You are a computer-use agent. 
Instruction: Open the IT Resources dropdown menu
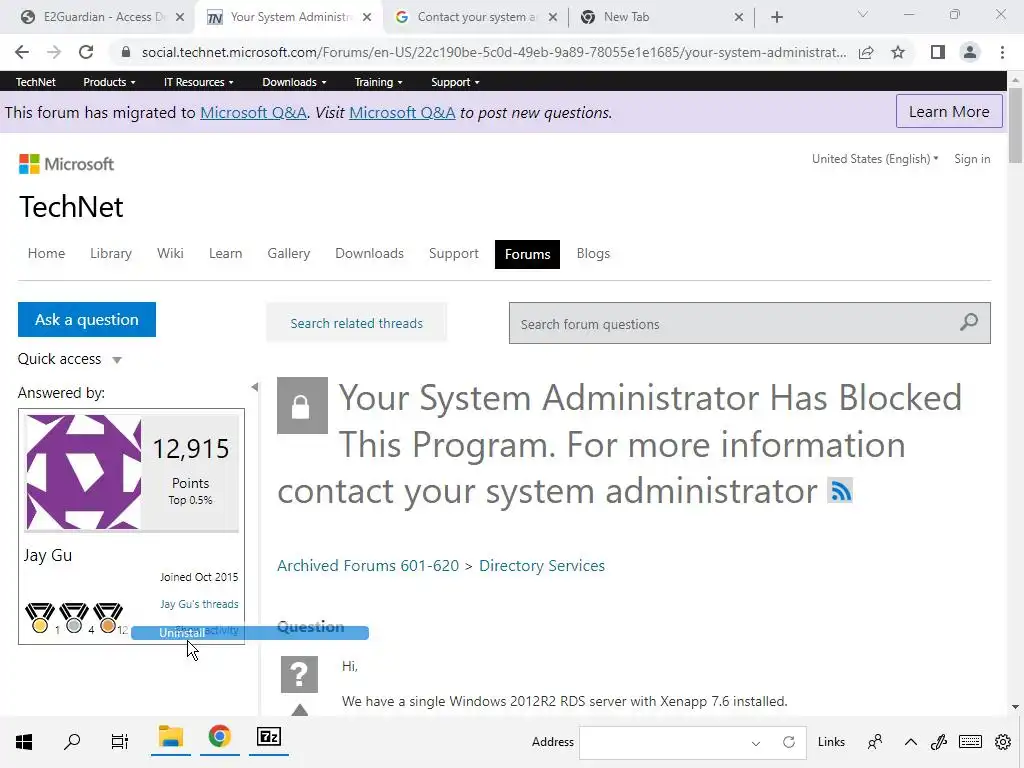click(x=199, y=82)
